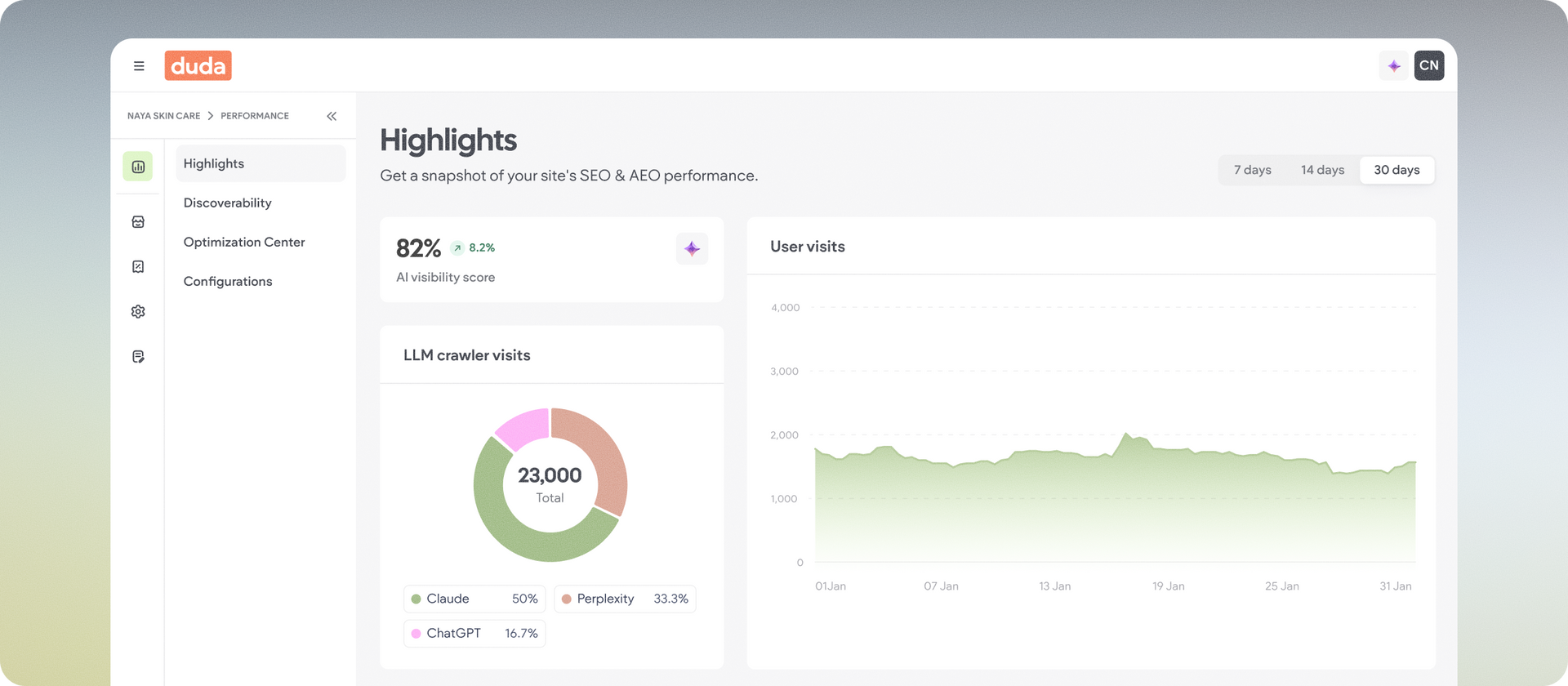Open the hamburger menu icon
Image resolution: width=1568 pixels, height=686 pixels.
(139, 66)
